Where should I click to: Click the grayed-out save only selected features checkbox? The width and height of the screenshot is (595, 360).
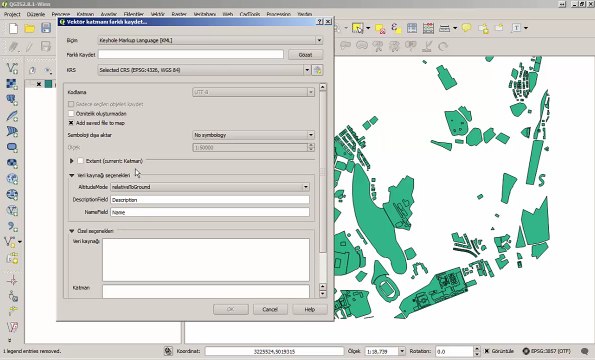(71, 104)
